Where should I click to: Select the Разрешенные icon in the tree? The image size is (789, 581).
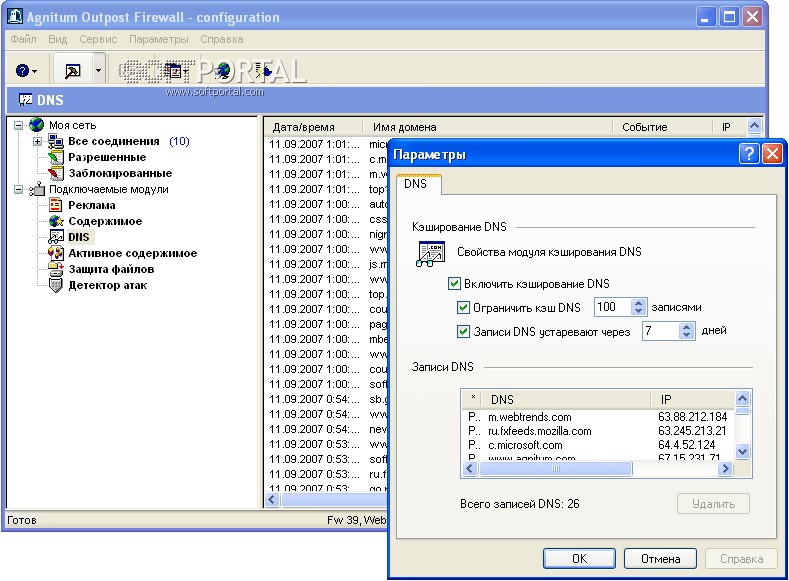[55, 157]
